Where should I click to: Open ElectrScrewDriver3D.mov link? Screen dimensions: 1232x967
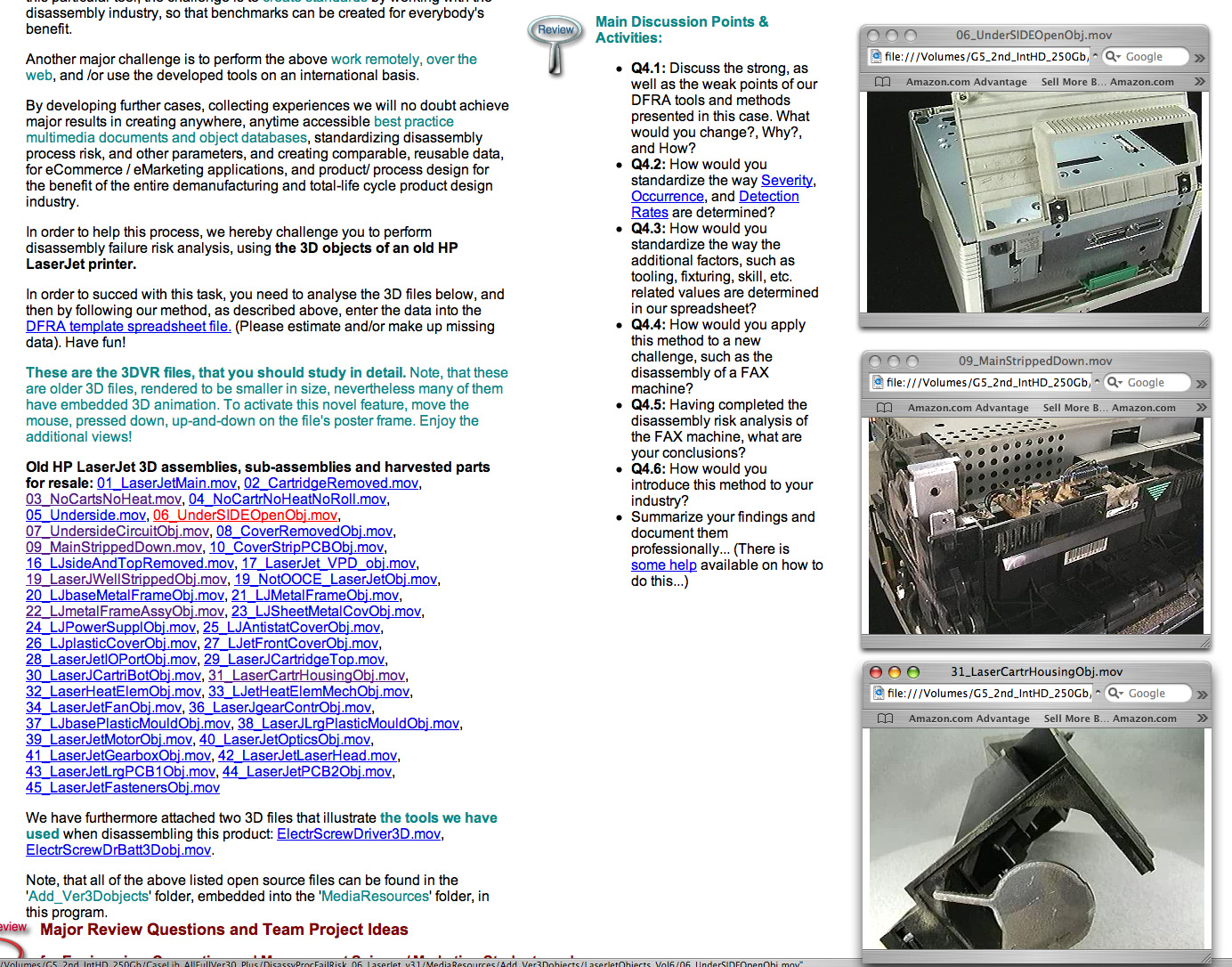click(359, 834)
